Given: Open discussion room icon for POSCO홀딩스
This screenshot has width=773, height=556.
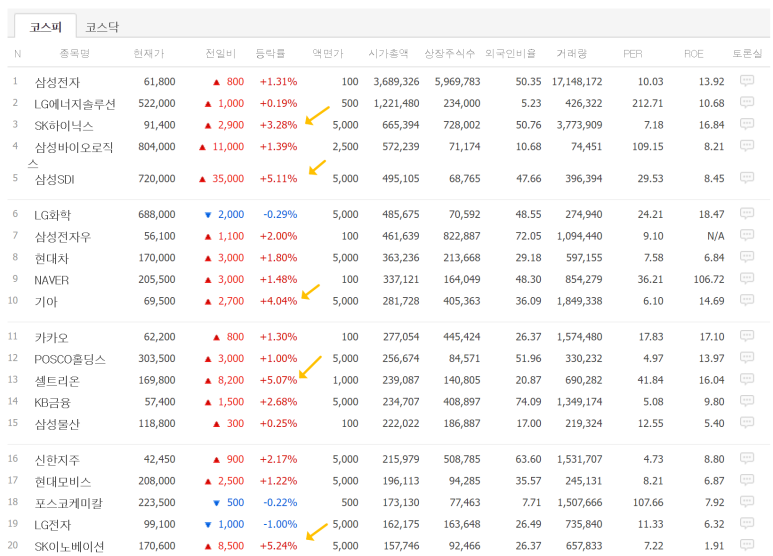Looking at the screenshot, I should tap(747, 358).
